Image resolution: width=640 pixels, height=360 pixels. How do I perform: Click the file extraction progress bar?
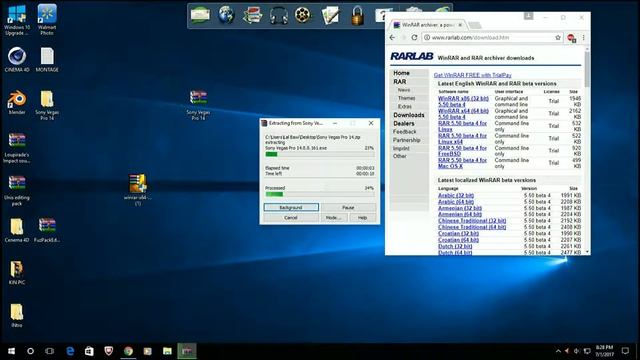pyautogui.click(x=320, y=154)
